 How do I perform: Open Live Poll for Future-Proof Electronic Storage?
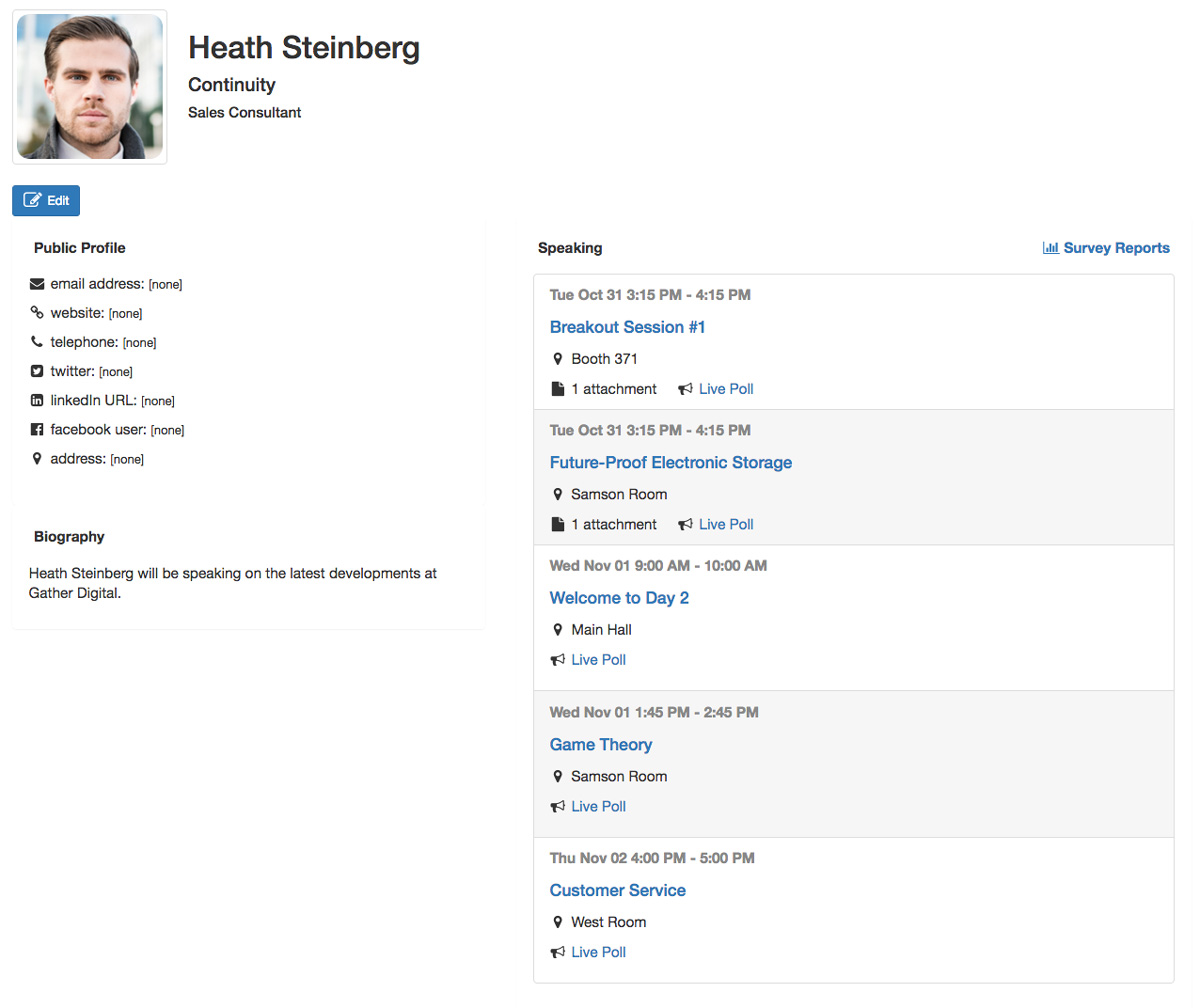coord(726,524)
